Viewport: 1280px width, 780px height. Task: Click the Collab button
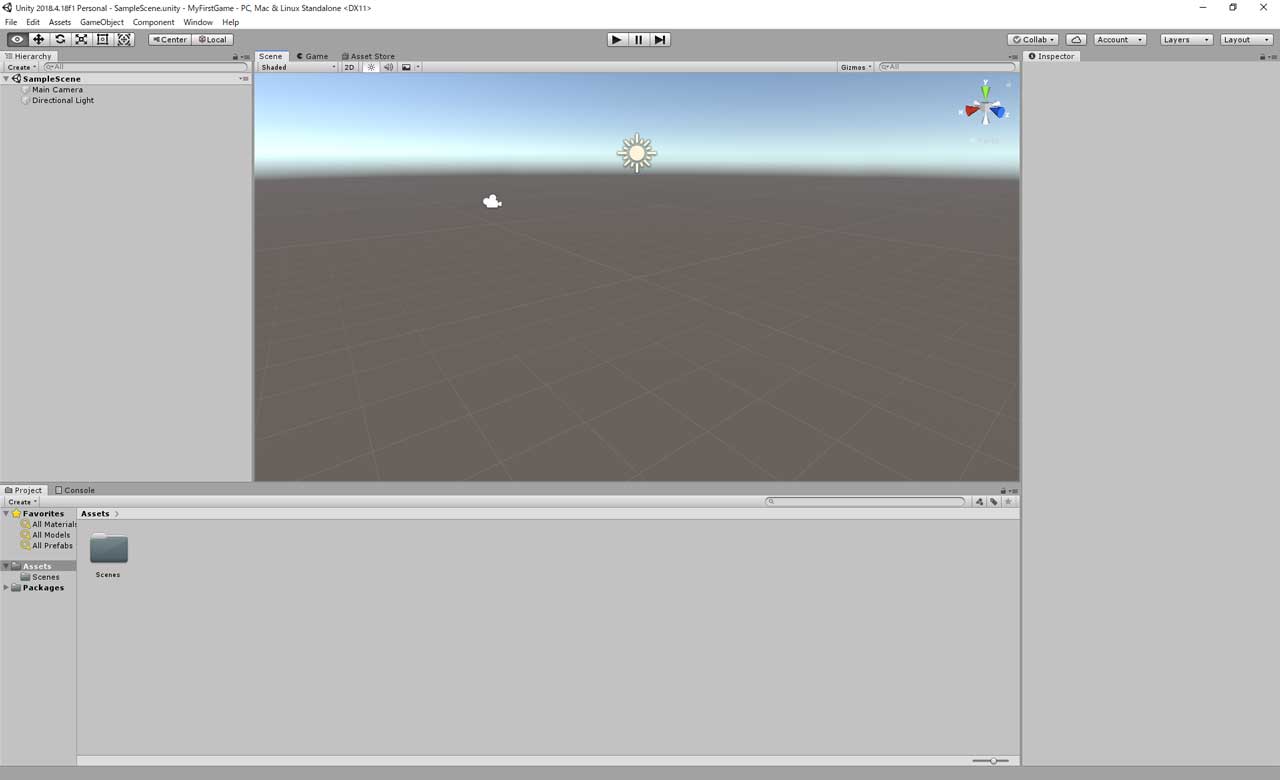[1033, 40]
